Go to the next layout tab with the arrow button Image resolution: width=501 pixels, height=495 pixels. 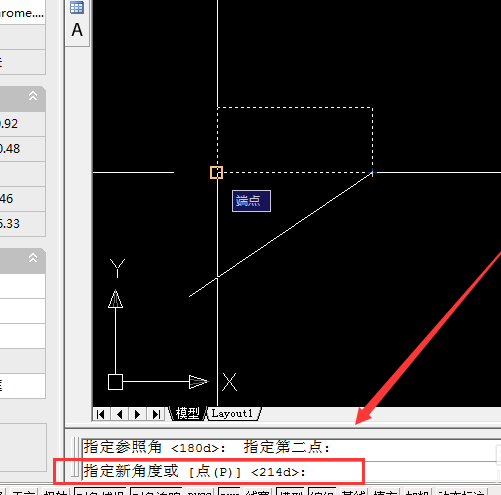(x=137, y=414)
